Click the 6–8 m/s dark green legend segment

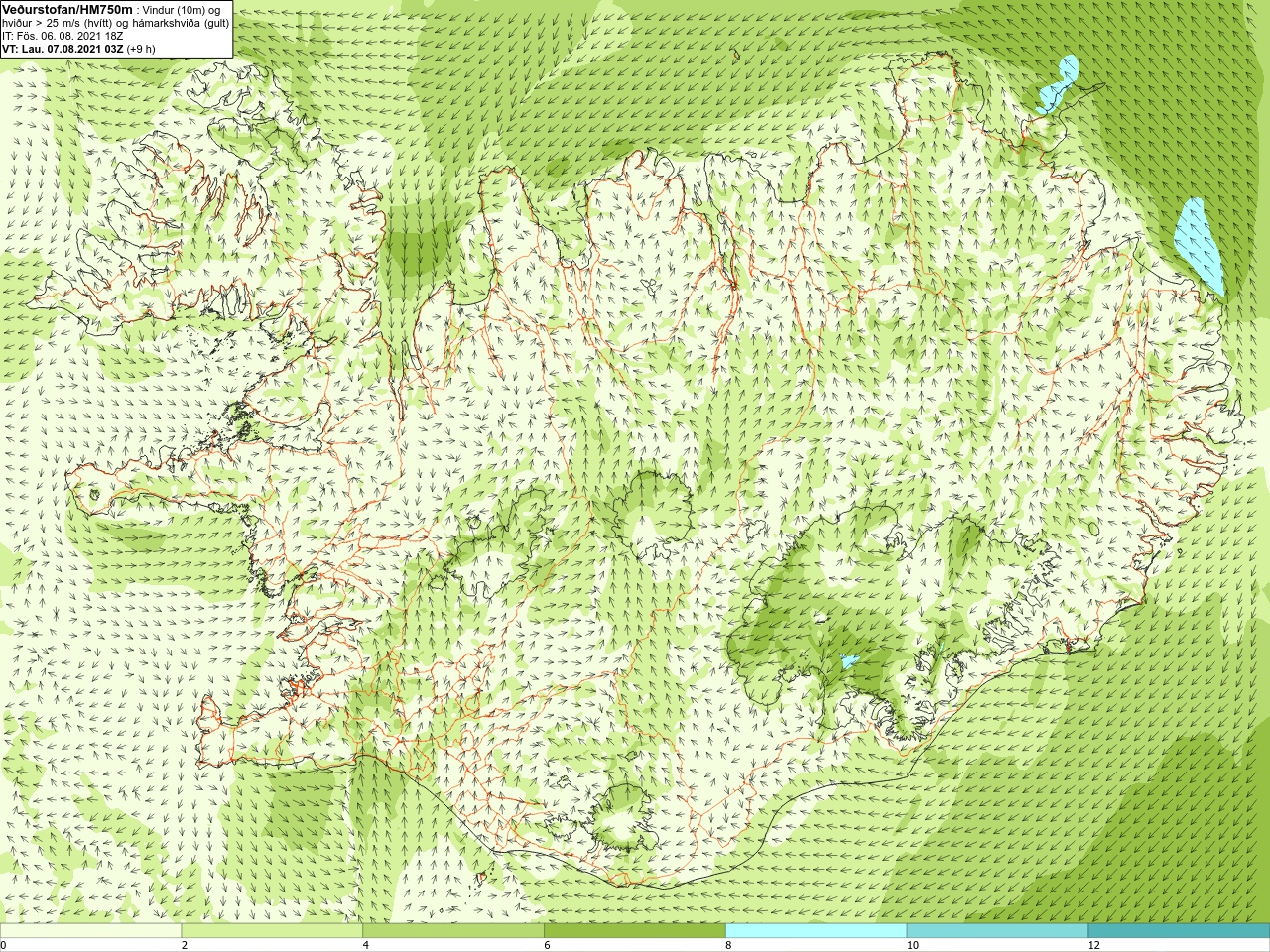click(x=635, y=930)
